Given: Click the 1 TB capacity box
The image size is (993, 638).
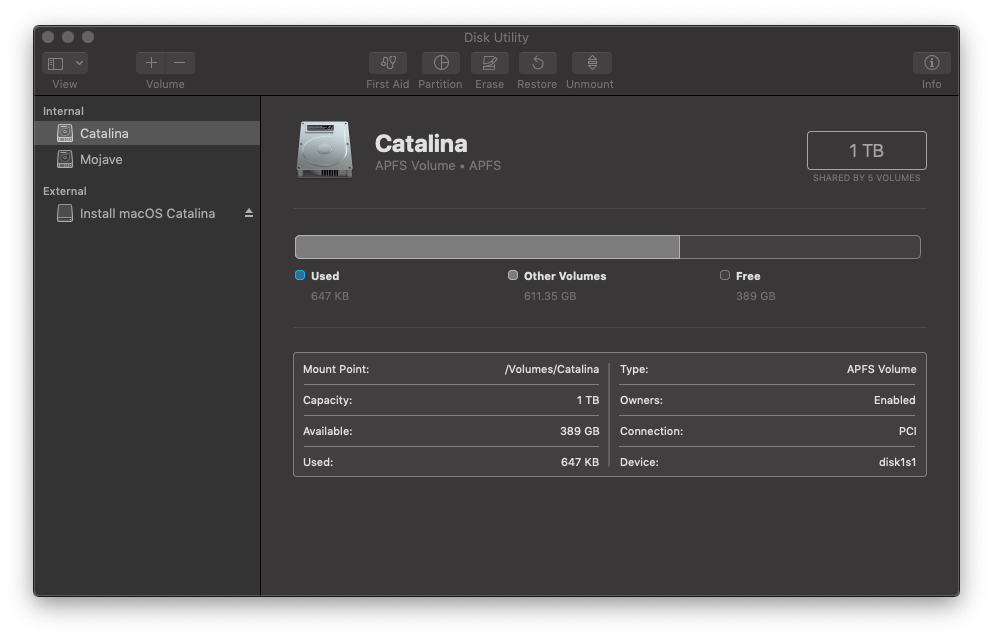Looking at the screenshot, I should [866, 150].
